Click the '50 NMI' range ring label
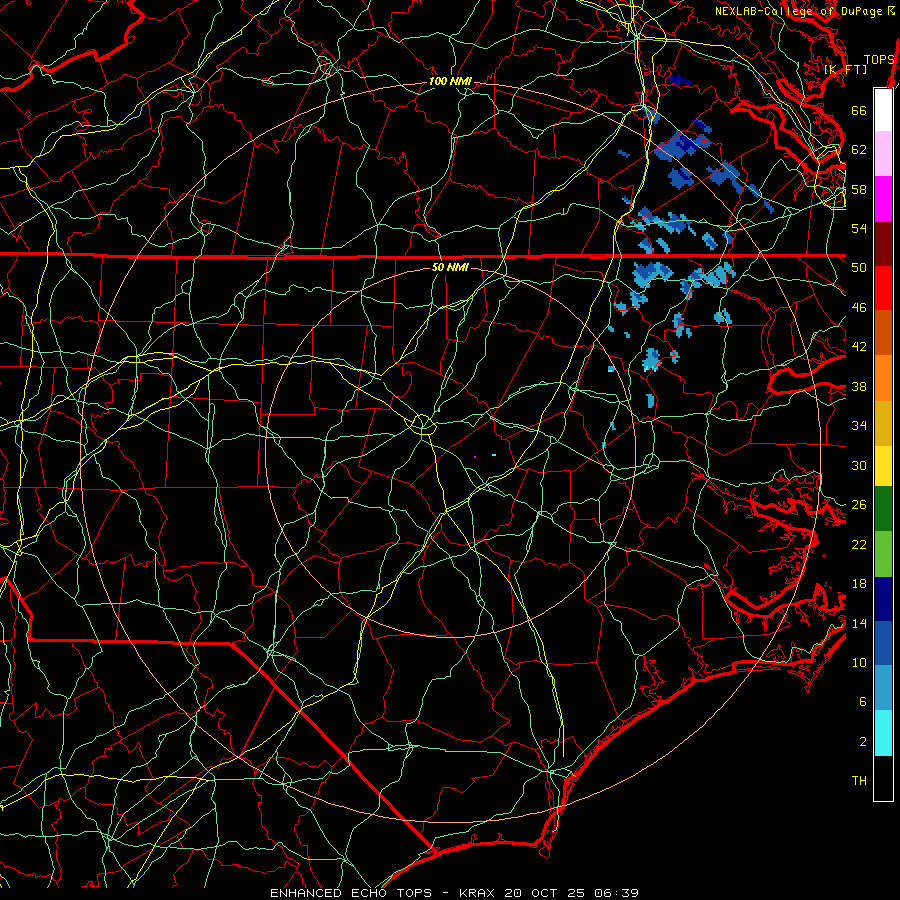Screen dimensions: 900x900 [450, 267]
